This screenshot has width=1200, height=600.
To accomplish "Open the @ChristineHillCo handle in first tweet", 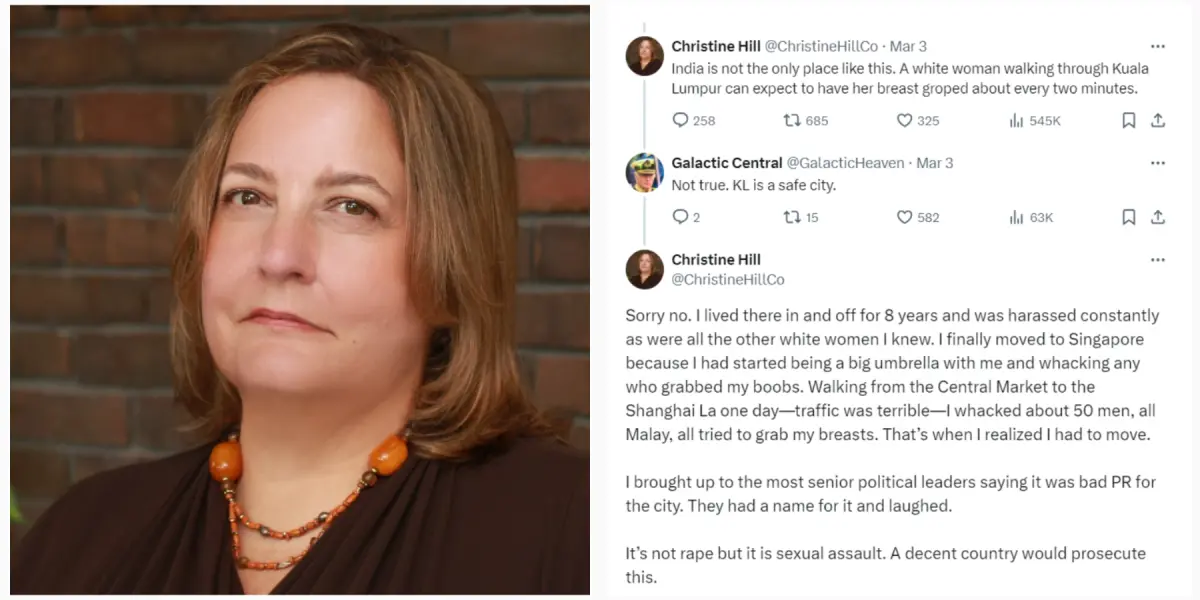I will click(821, 46).
